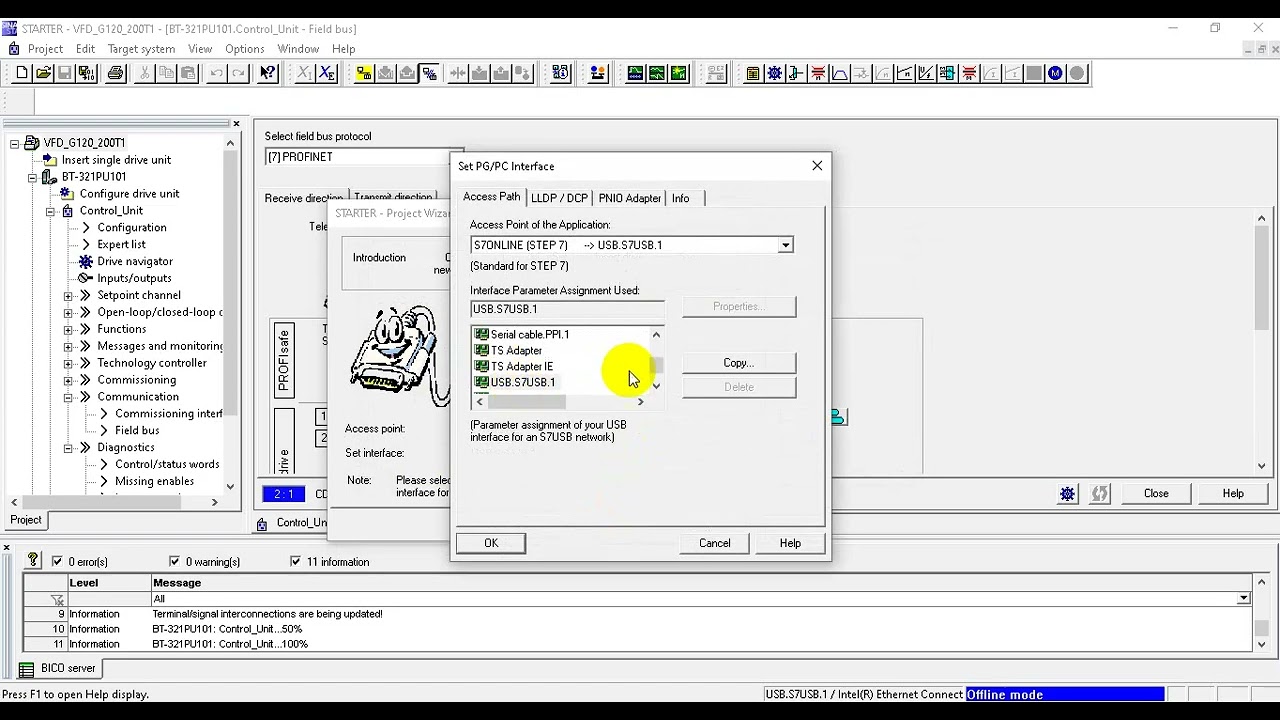Open the third green function generator icon

point(679,73)
